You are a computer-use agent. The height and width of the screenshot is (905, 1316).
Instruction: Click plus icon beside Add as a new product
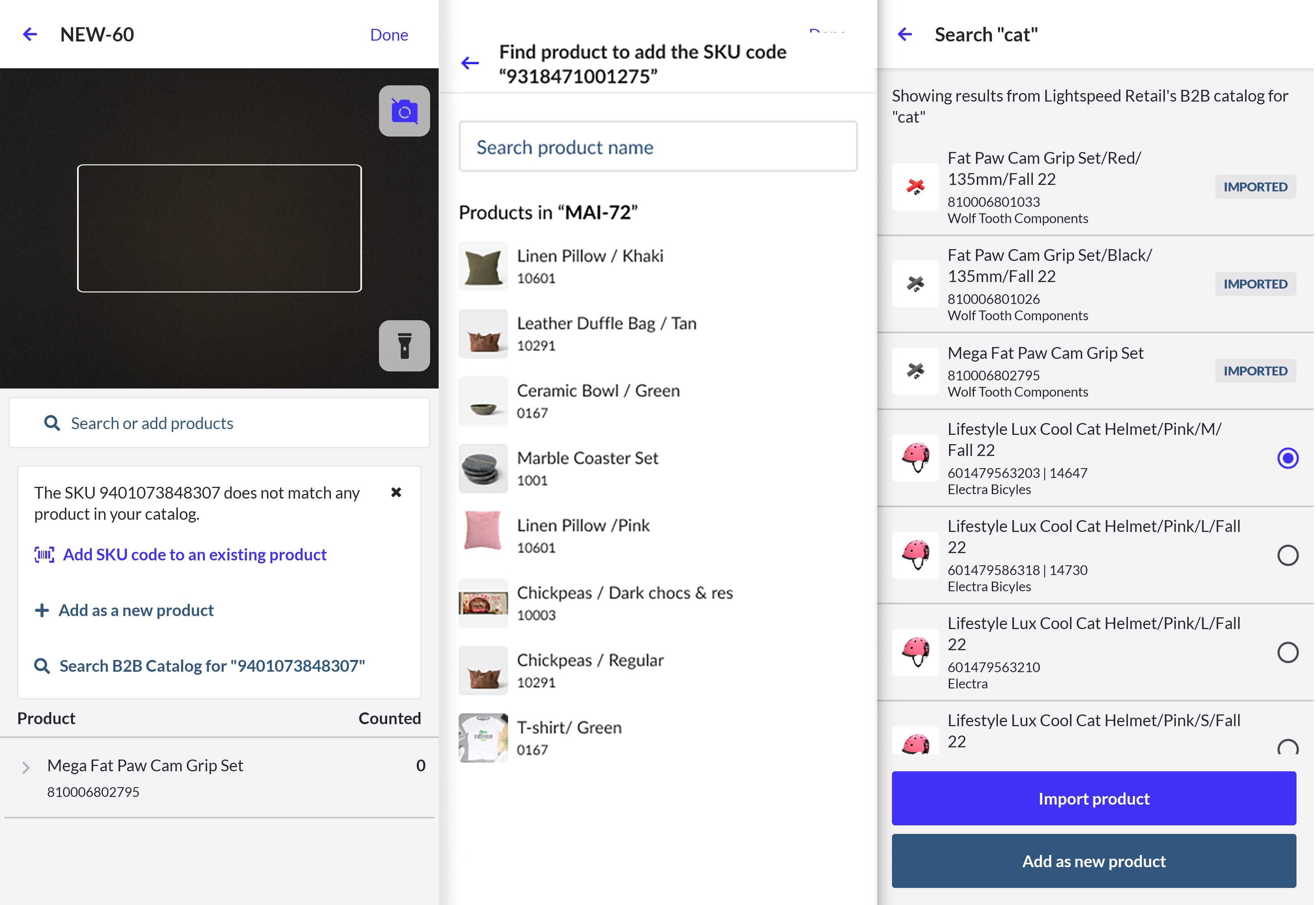coord(41,610)
